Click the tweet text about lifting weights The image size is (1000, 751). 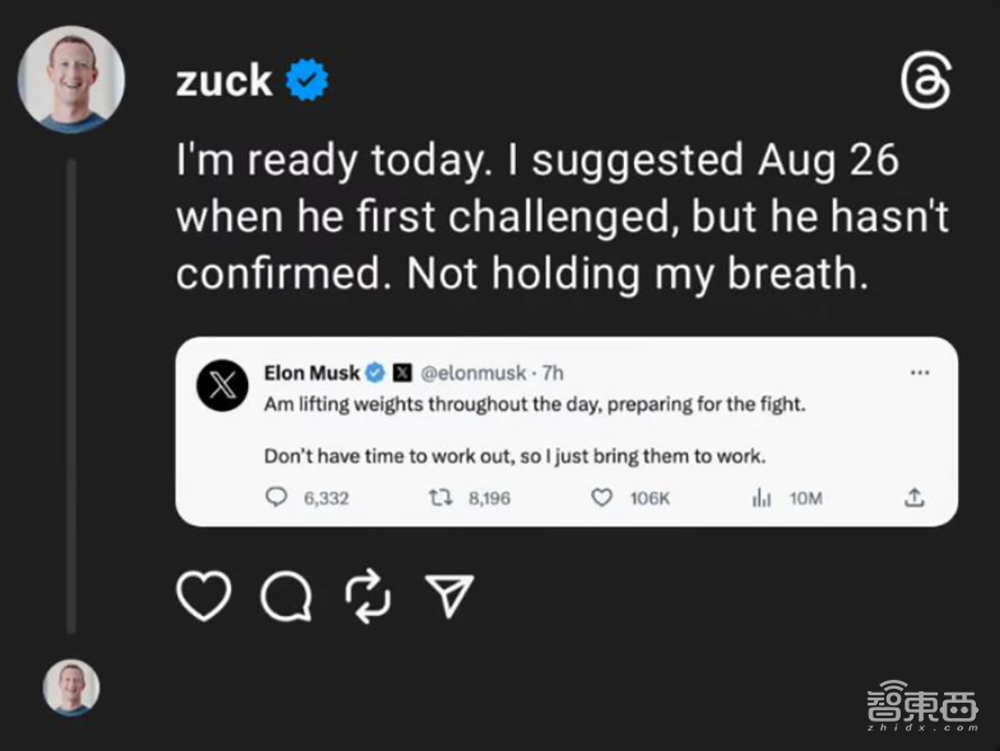point(534,405)
